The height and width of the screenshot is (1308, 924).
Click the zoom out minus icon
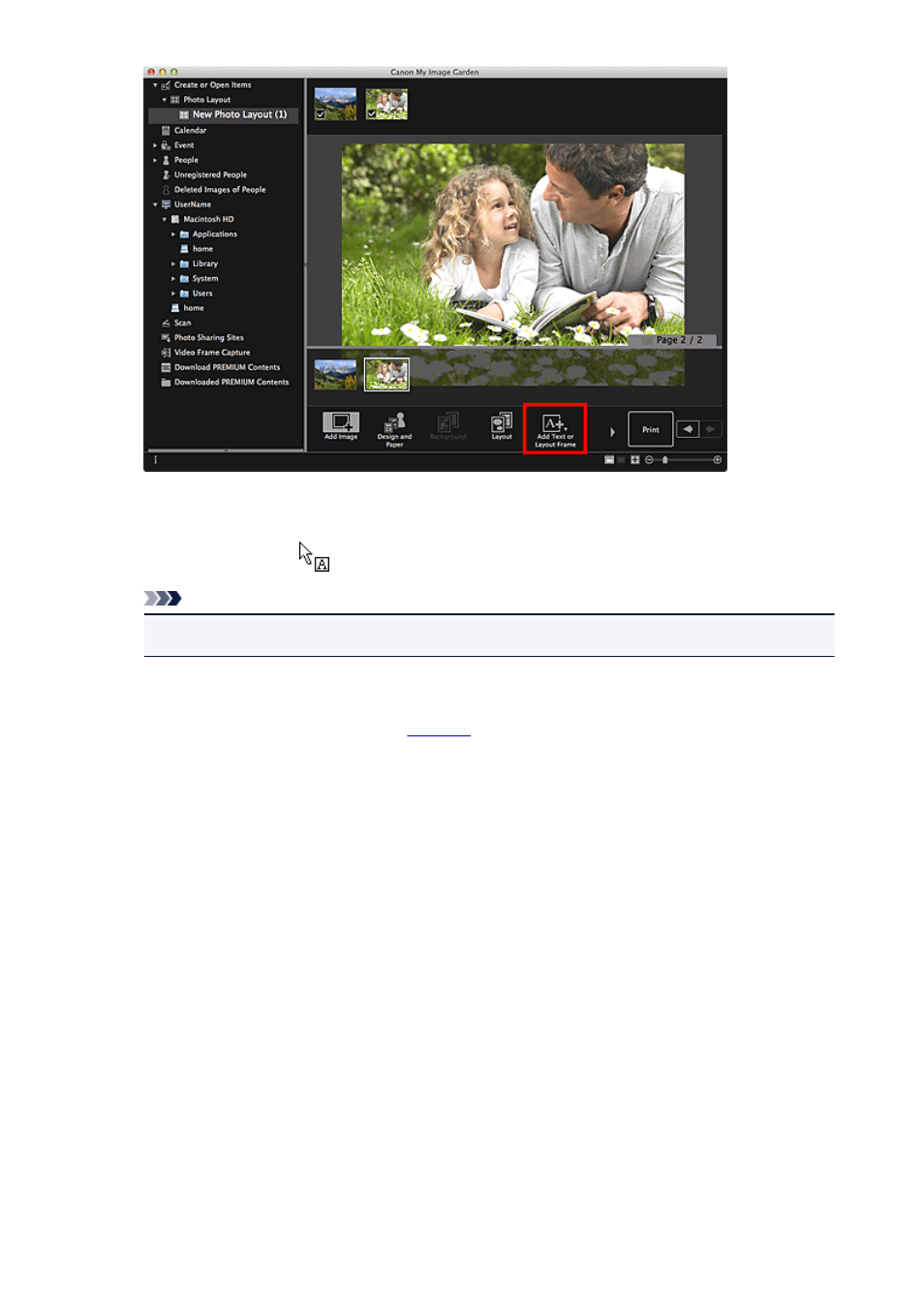[x=649, y=460]
